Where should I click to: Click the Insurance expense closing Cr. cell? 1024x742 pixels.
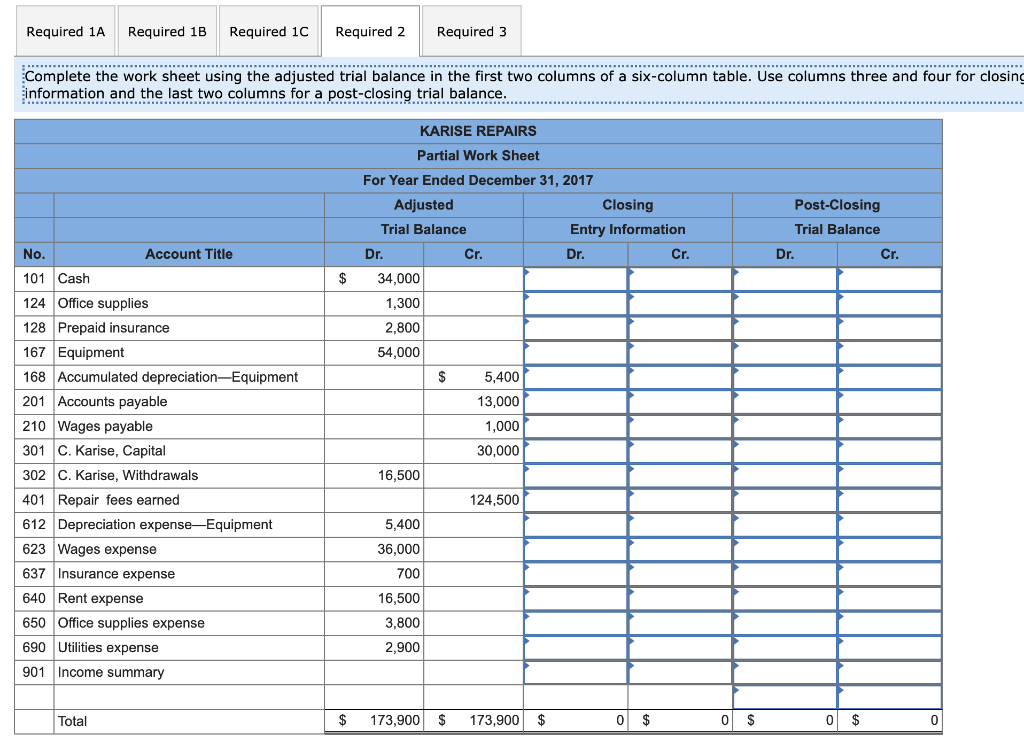pos(680,573)
